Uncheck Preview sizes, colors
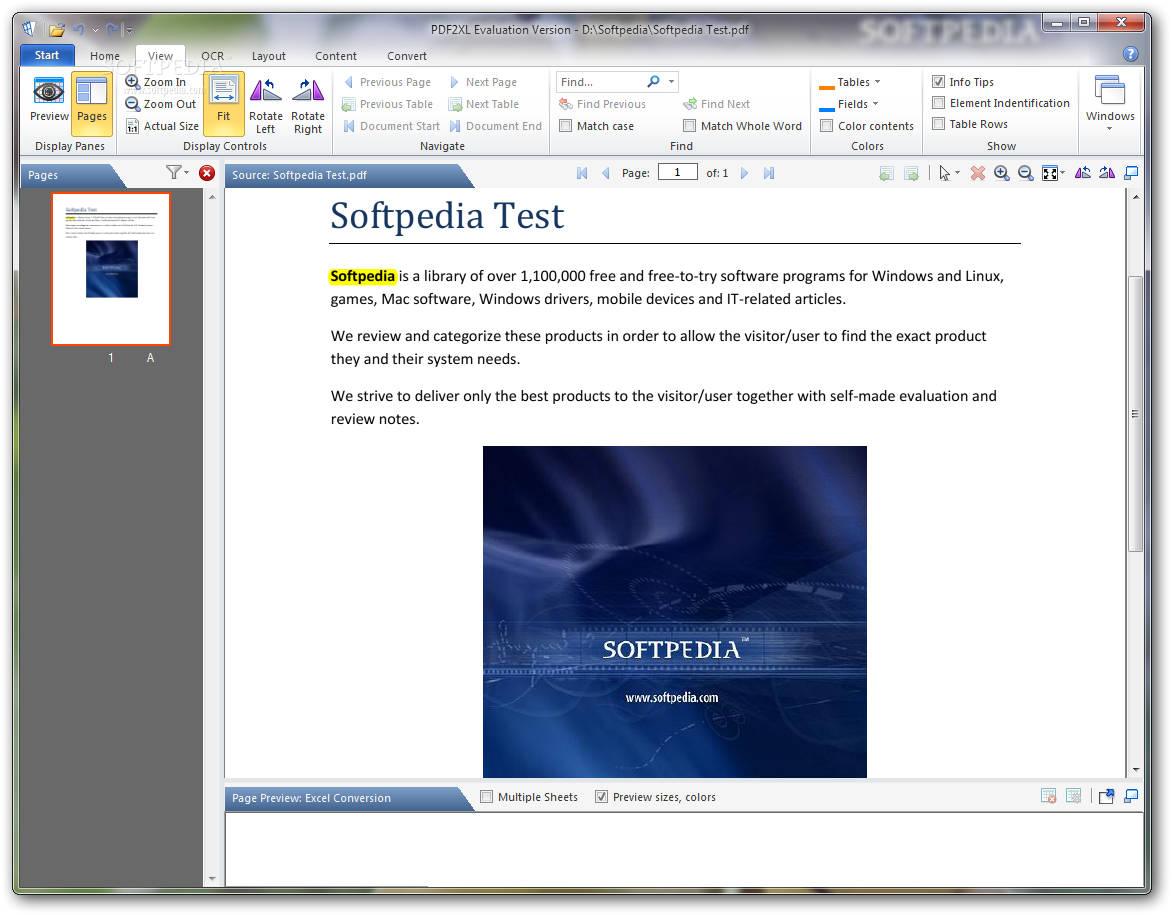The height and width of the screenshot is (915, 1172). (601, 797)
